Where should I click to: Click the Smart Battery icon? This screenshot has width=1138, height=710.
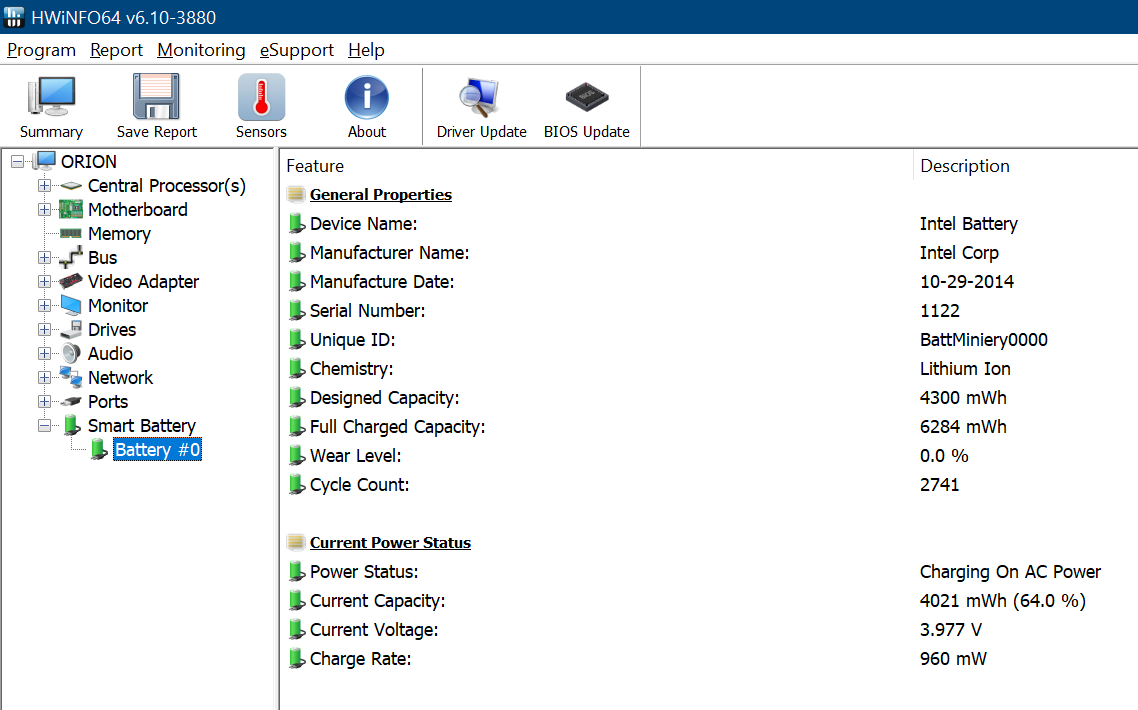(x=71, y=425)
